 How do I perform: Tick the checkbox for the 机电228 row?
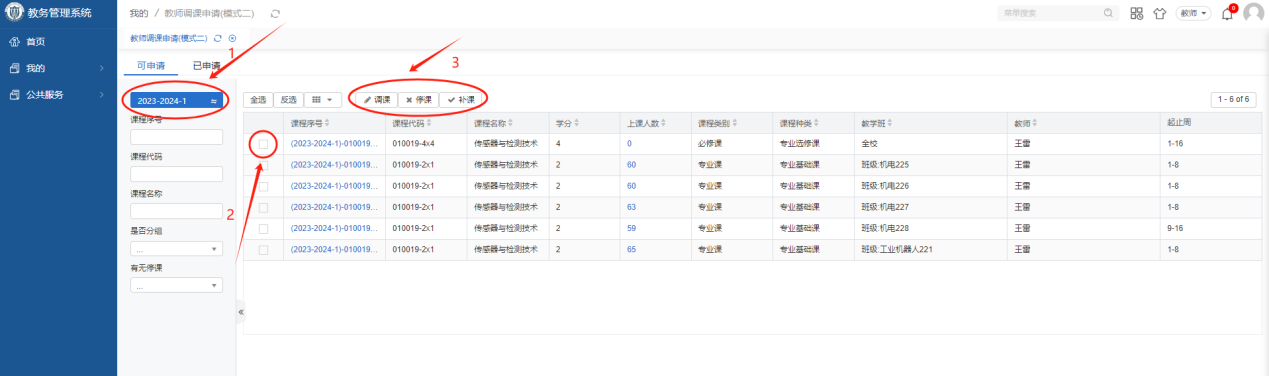264,228
